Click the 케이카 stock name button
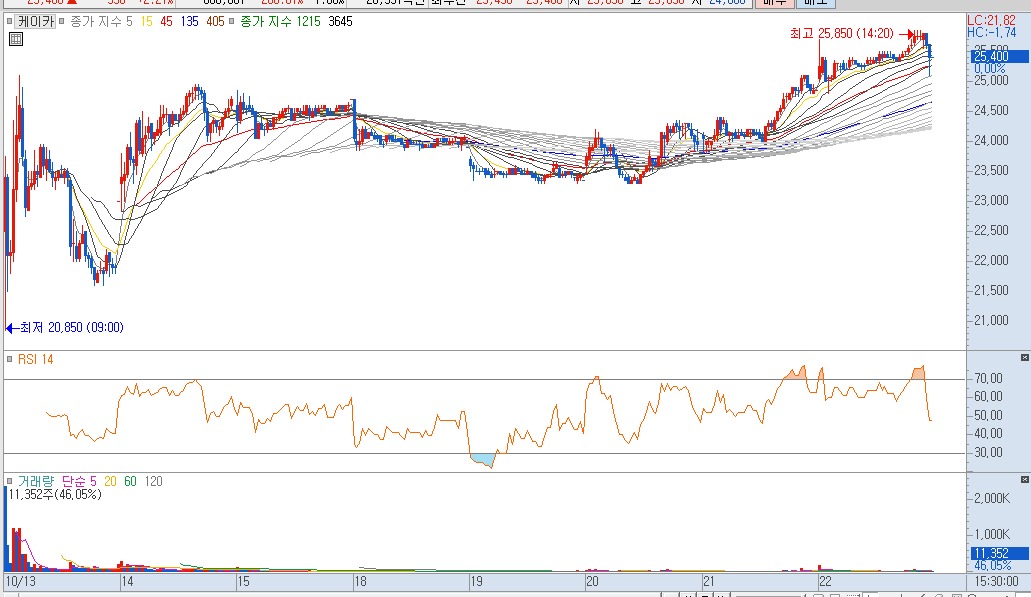Viewport: 1031px width, 597px height. tap(36, 21)
